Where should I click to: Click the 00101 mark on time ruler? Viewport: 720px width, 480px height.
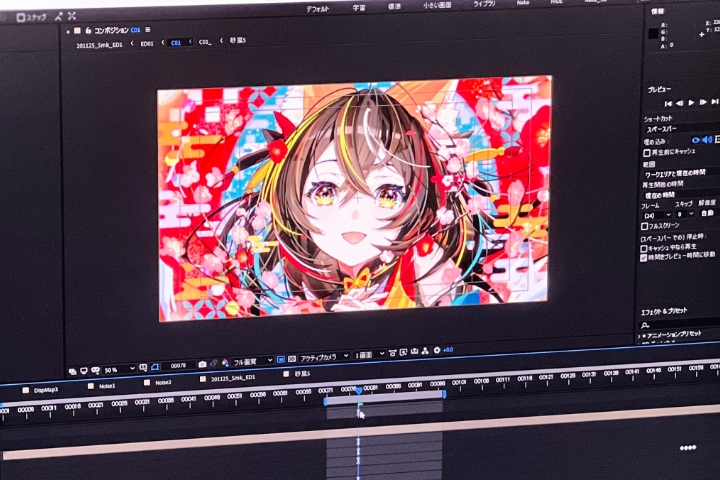(459, 382)
